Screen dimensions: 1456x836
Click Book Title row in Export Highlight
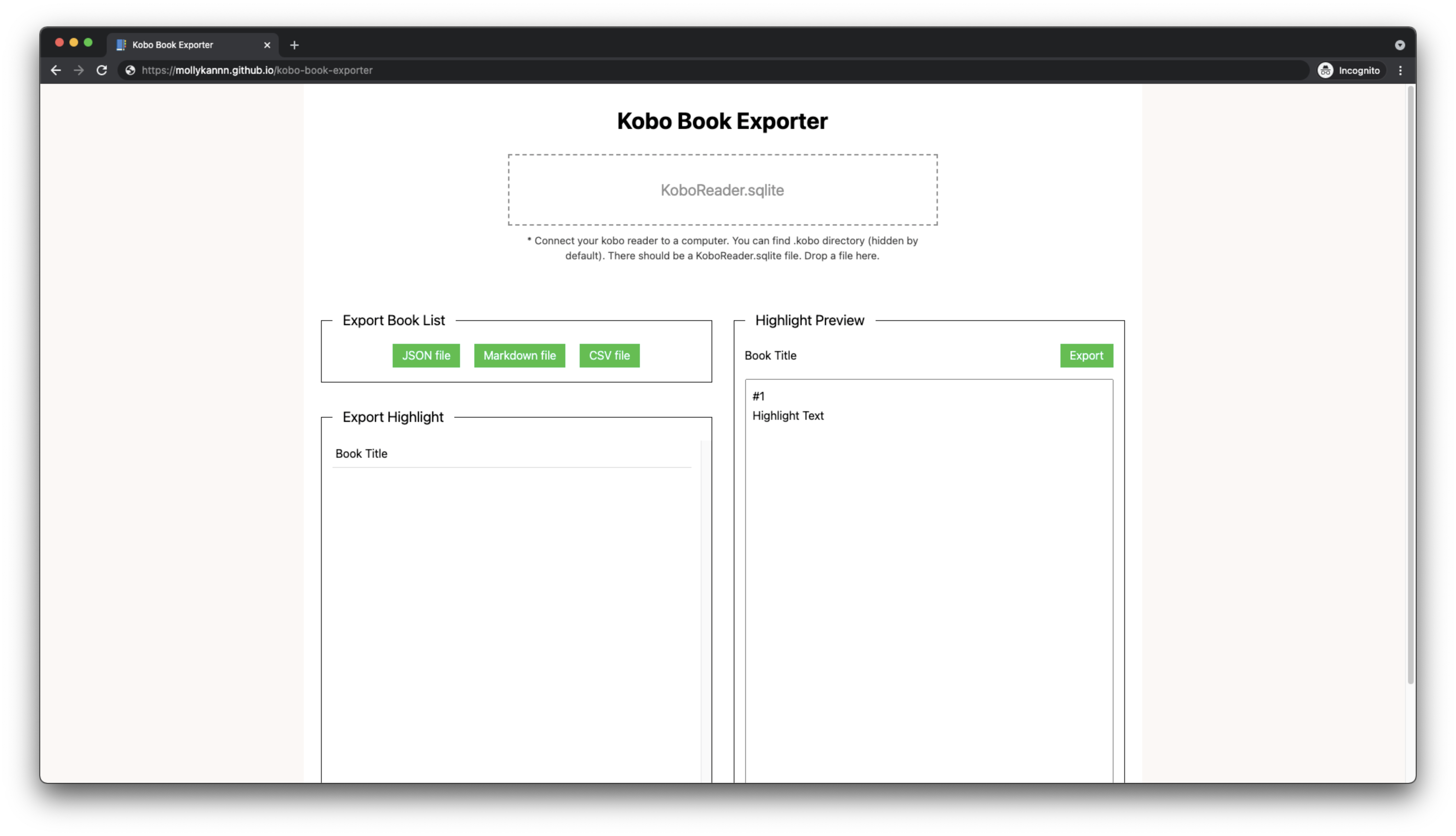coord(361,453)
